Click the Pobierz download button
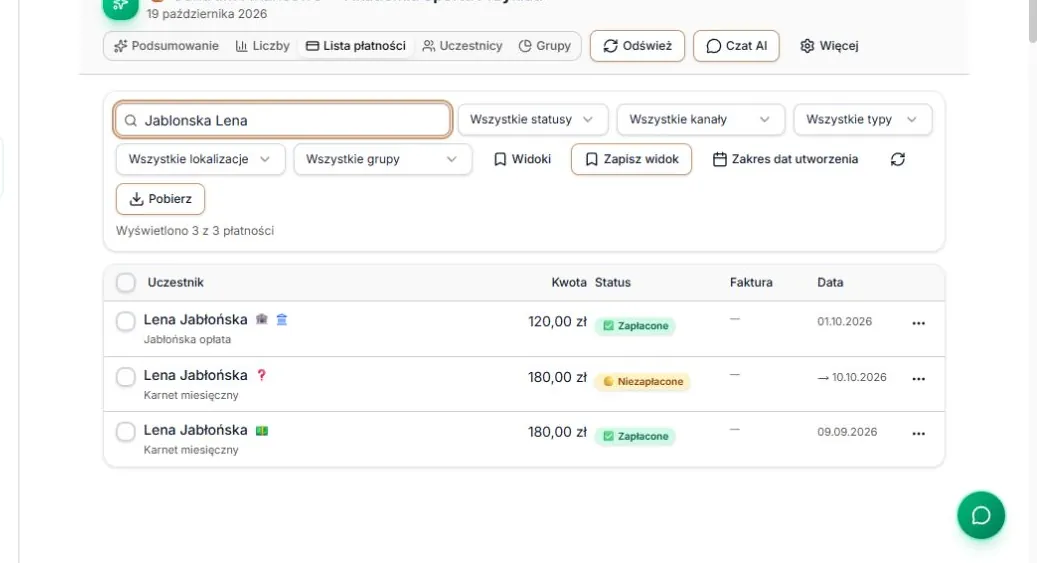 (160, 199)
